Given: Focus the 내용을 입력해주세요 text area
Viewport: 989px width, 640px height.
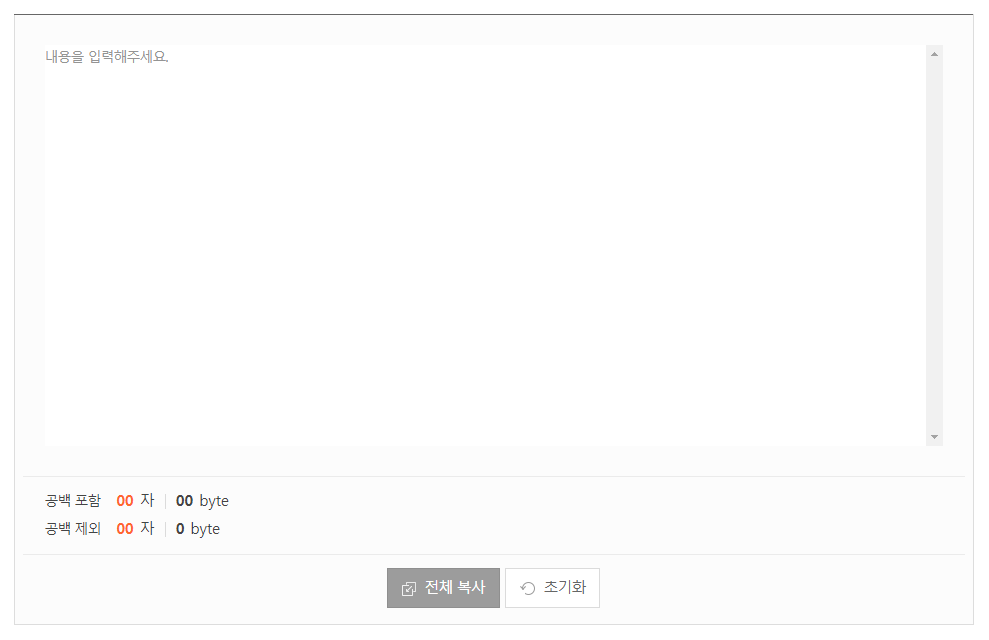Looking at the screenshot, I should 485,245.
